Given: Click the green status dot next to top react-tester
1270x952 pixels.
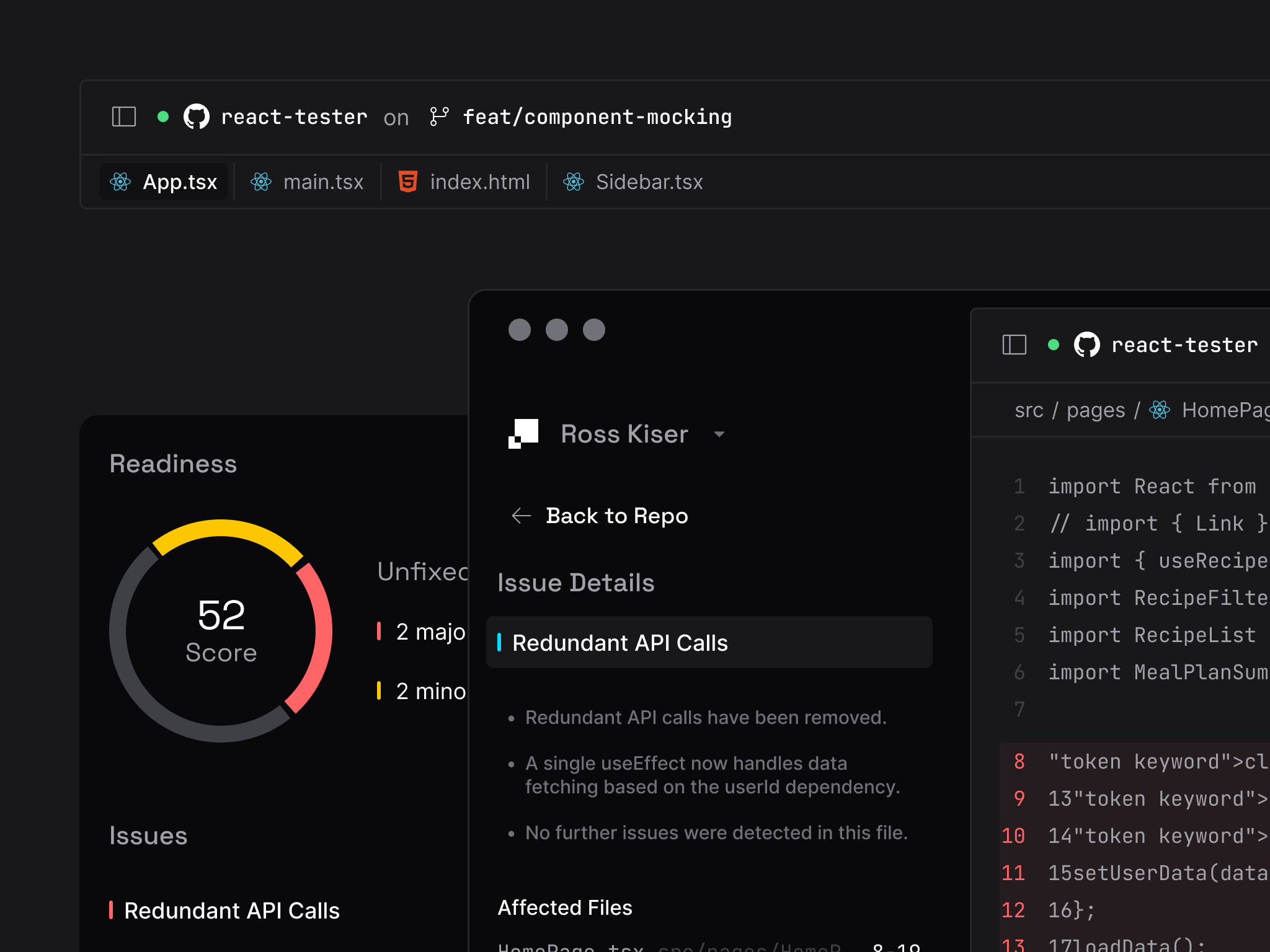Looking at the screenshot, I should (x=163, y=117).
